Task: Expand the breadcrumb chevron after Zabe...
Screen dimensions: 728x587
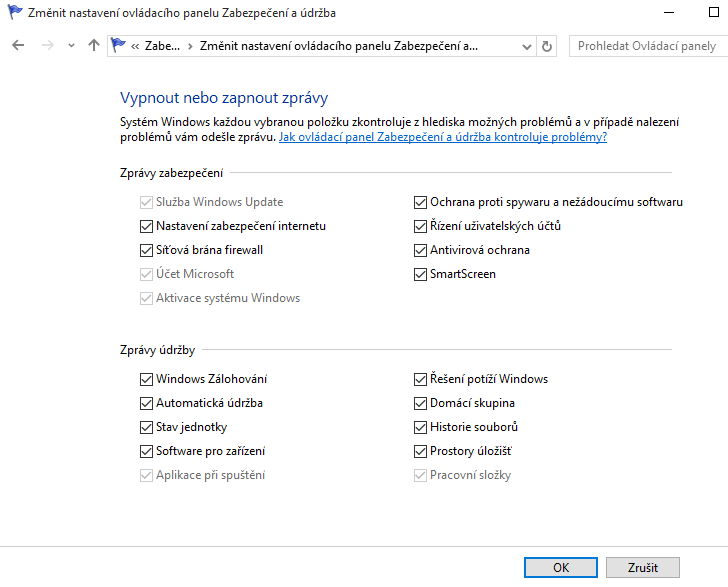Action: click(x=190, y=46)
